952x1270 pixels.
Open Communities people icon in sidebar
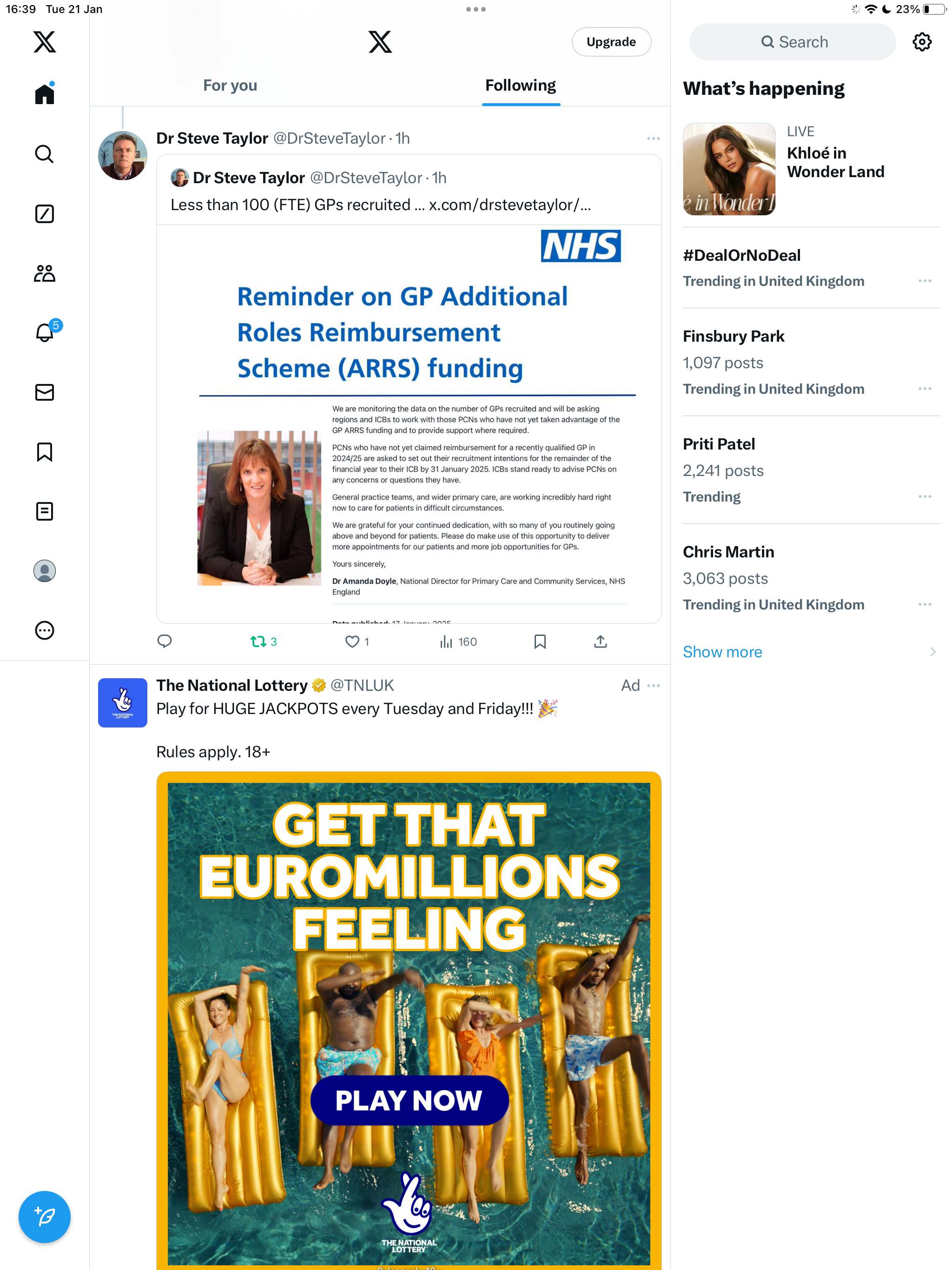pos(44,273)
